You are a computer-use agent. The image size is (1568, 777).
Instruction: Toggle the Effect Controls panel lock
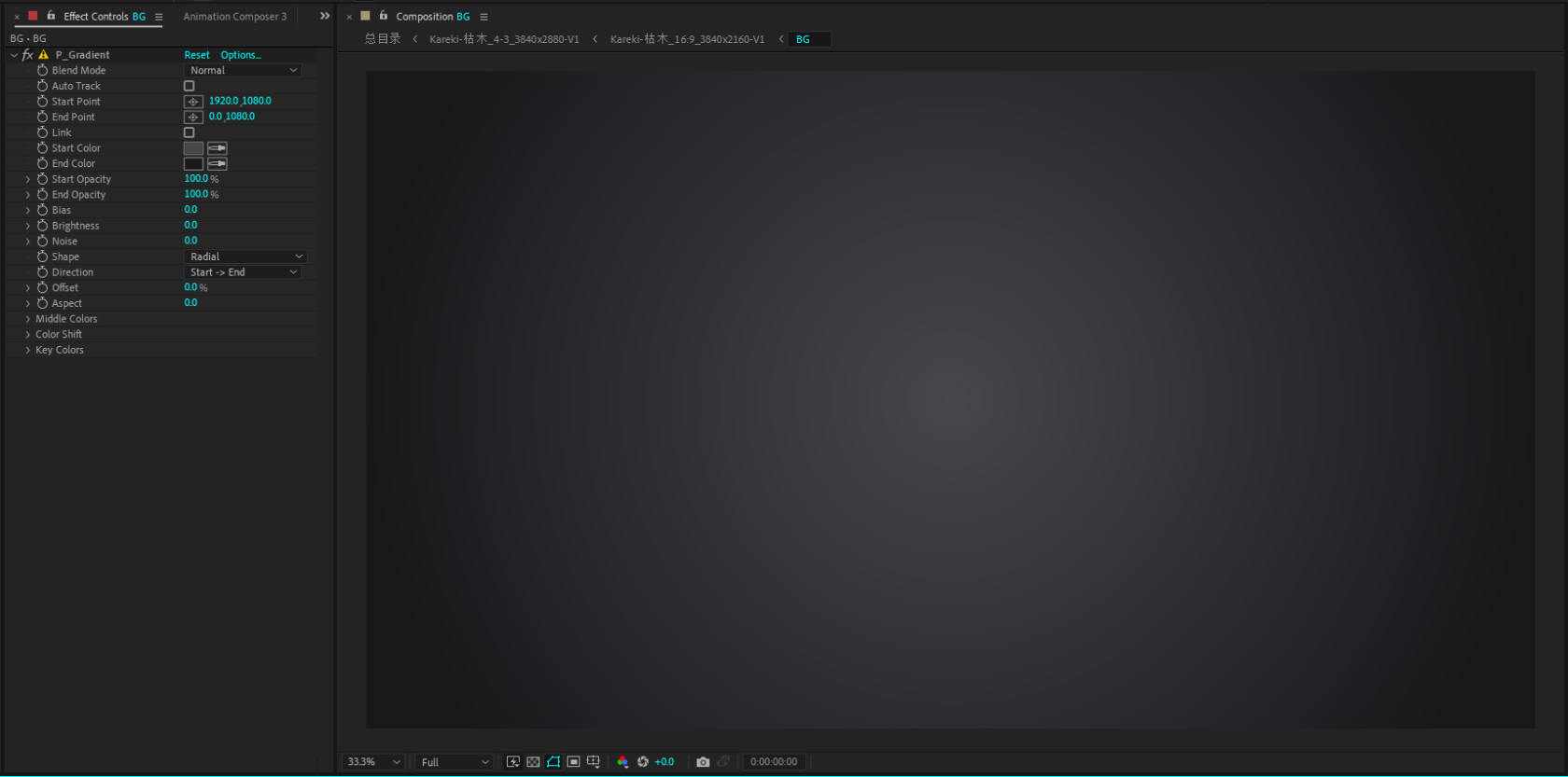[x=51, y=16]
